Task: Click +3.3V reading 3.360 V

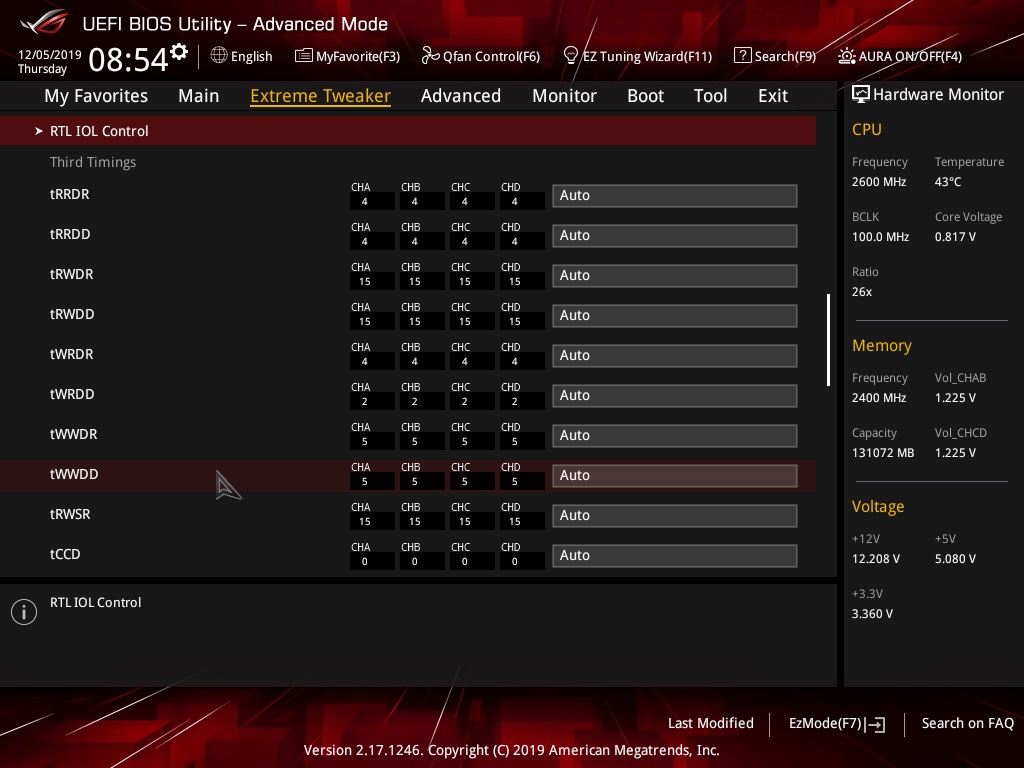Action: pos(872,614)
